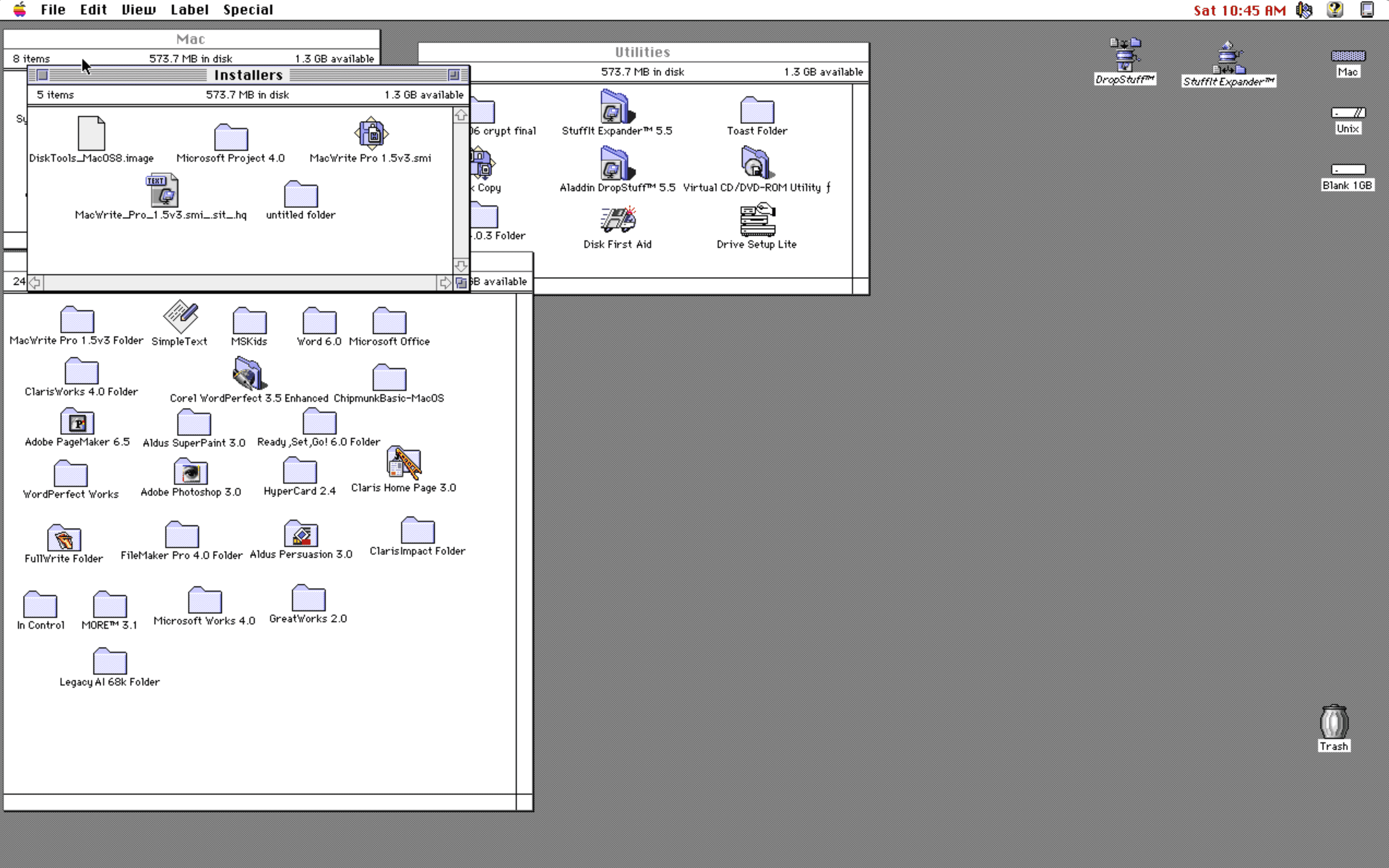Viewport: 1389px width, 868px height.
Task: Select the Disk First Aid icon
Action: pos(618,220)
